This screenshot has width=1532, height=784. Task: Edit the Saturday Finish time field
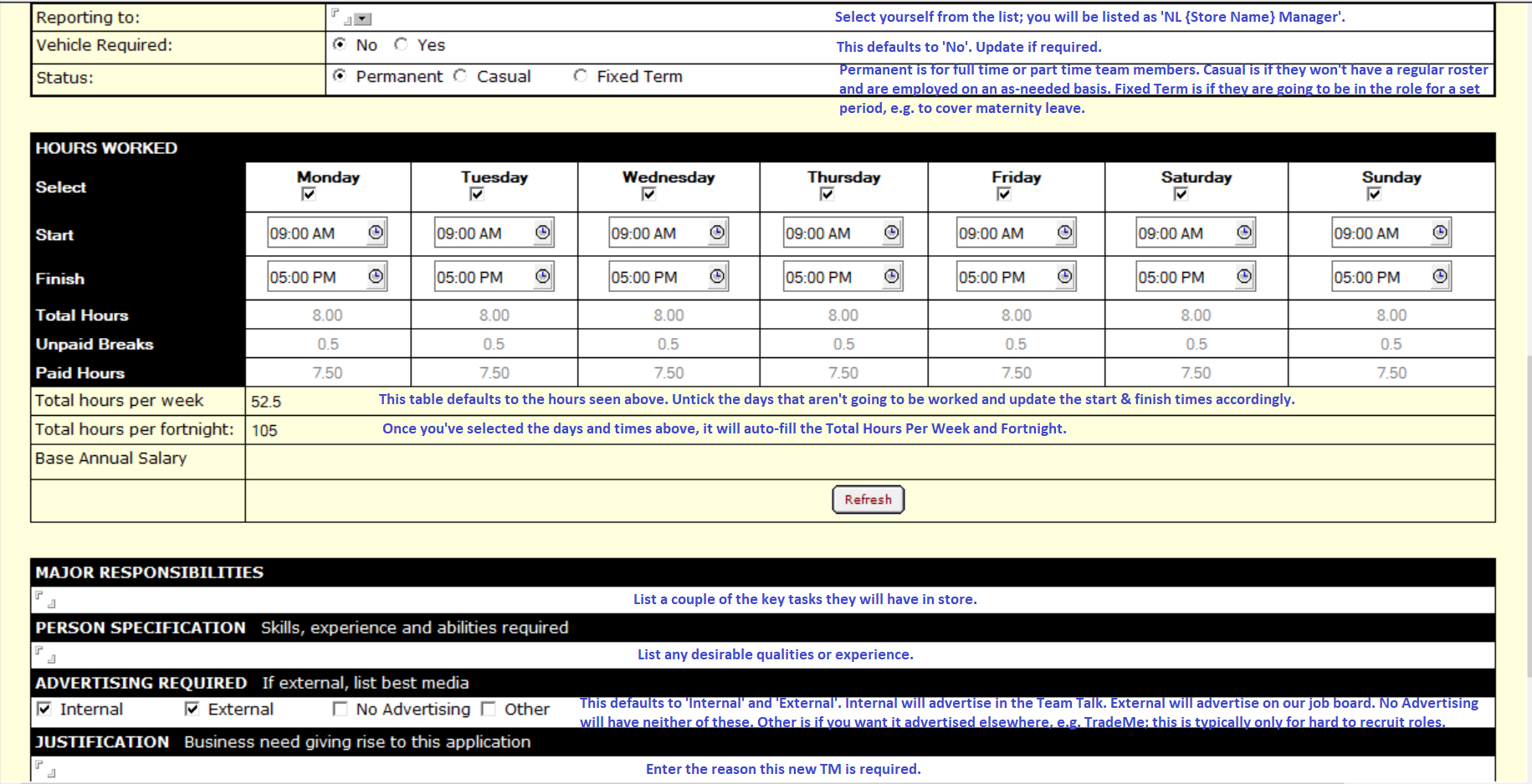(x=1186, y=277)
